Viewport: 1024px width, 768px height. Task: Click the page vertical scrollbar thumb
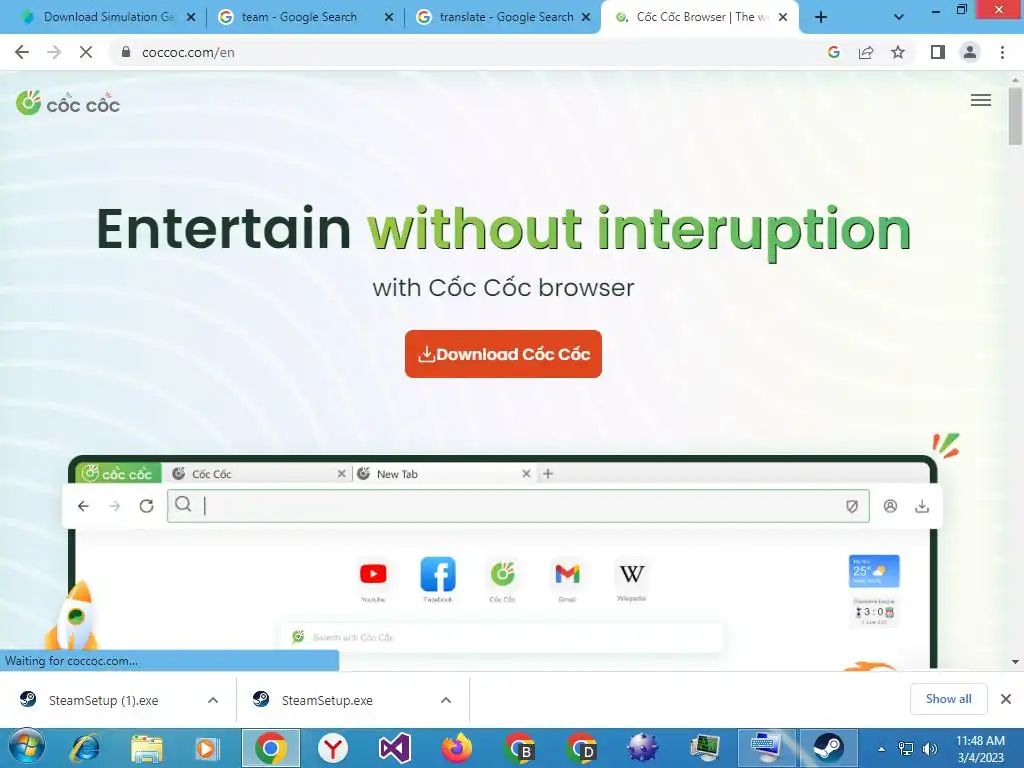(x=1015, y=116)
